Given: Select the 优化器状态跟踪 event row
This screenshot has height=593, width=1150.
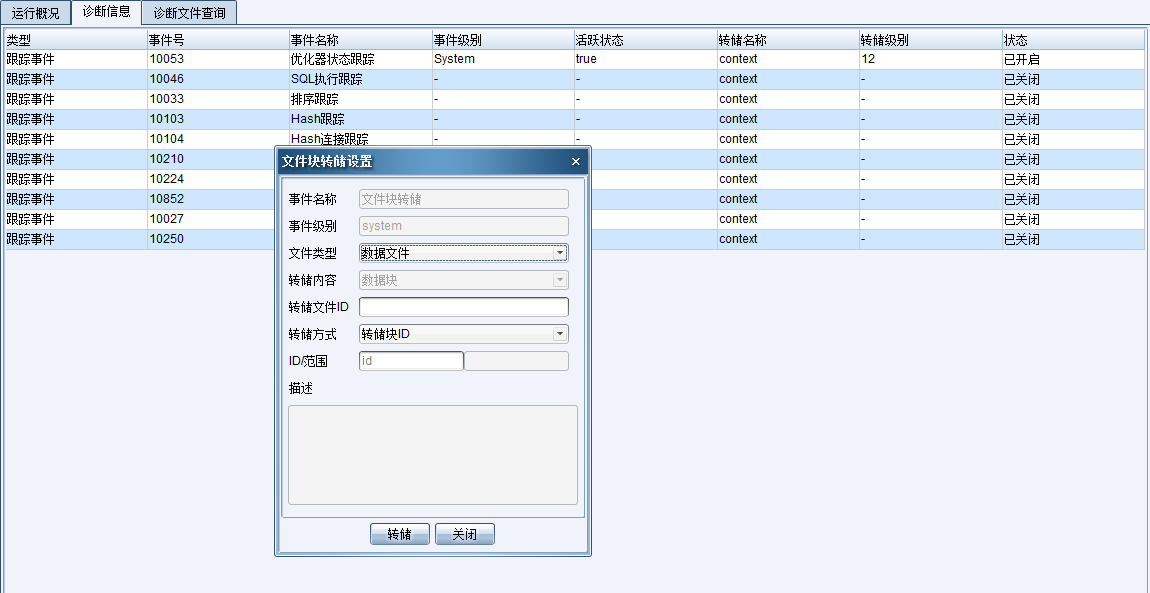Looking at the screenshot, I should pyautogui.click(x=150, y=59).
